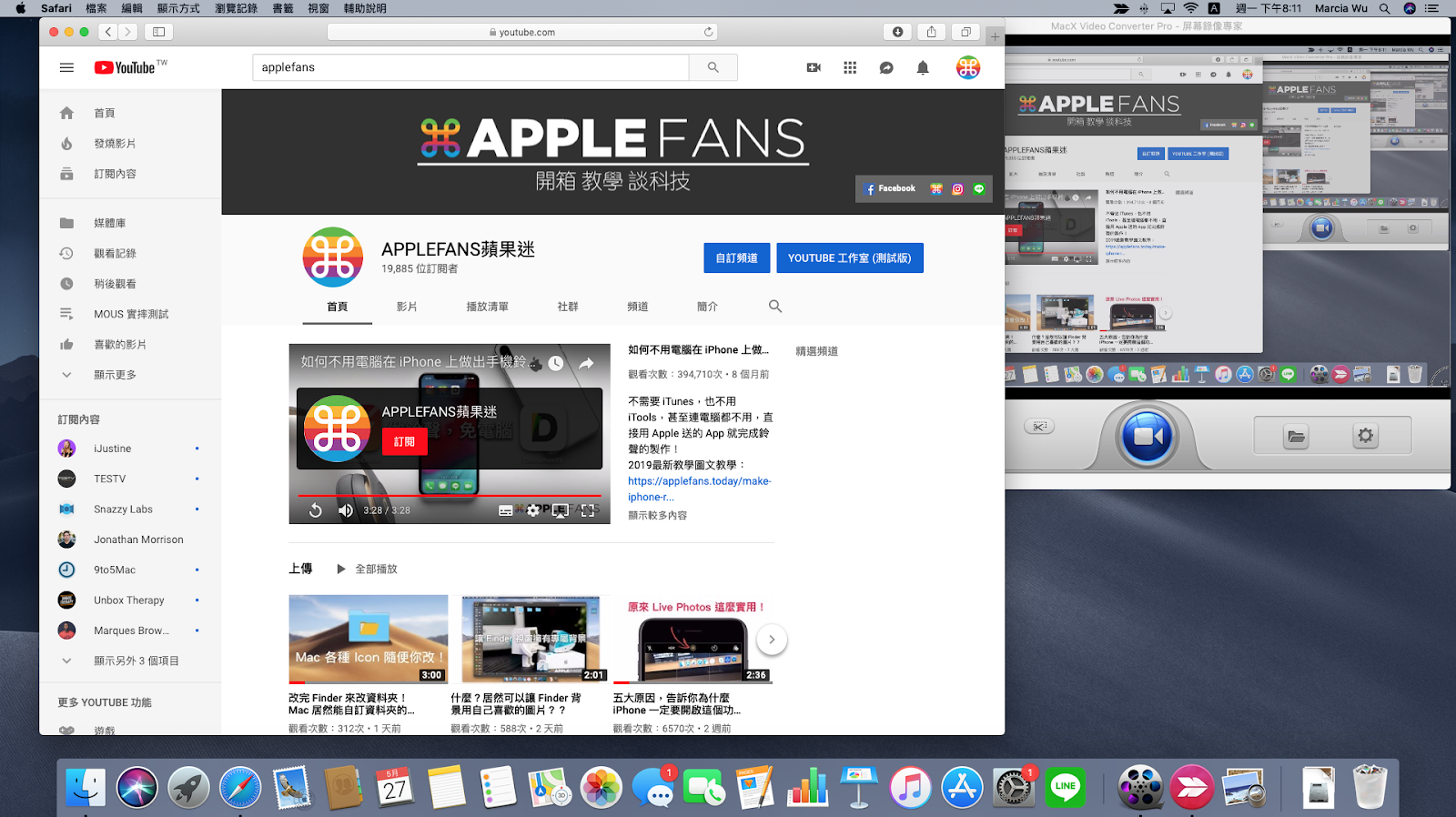Expand 顯示更多 in sidebar

130,375
